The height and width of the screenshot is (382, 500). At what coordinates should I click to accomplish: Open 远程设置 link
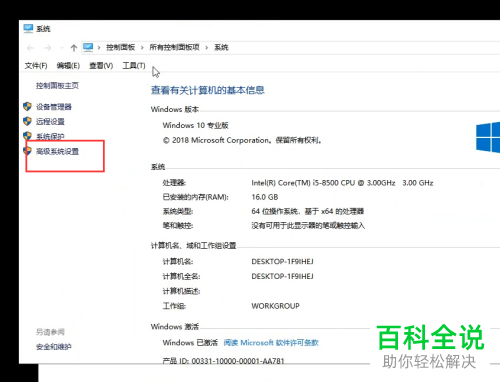click(50, 122)
